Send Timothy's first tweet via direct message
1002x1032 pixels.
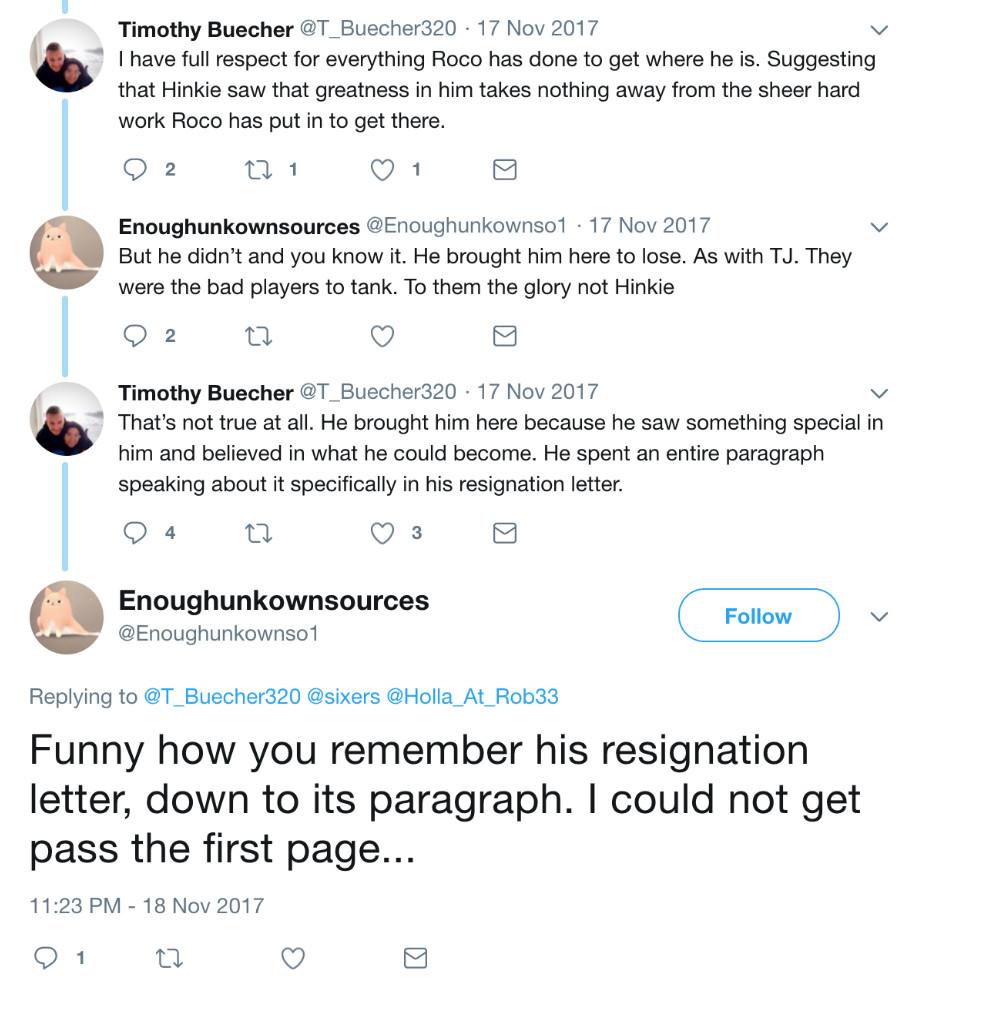pos(505,170)
